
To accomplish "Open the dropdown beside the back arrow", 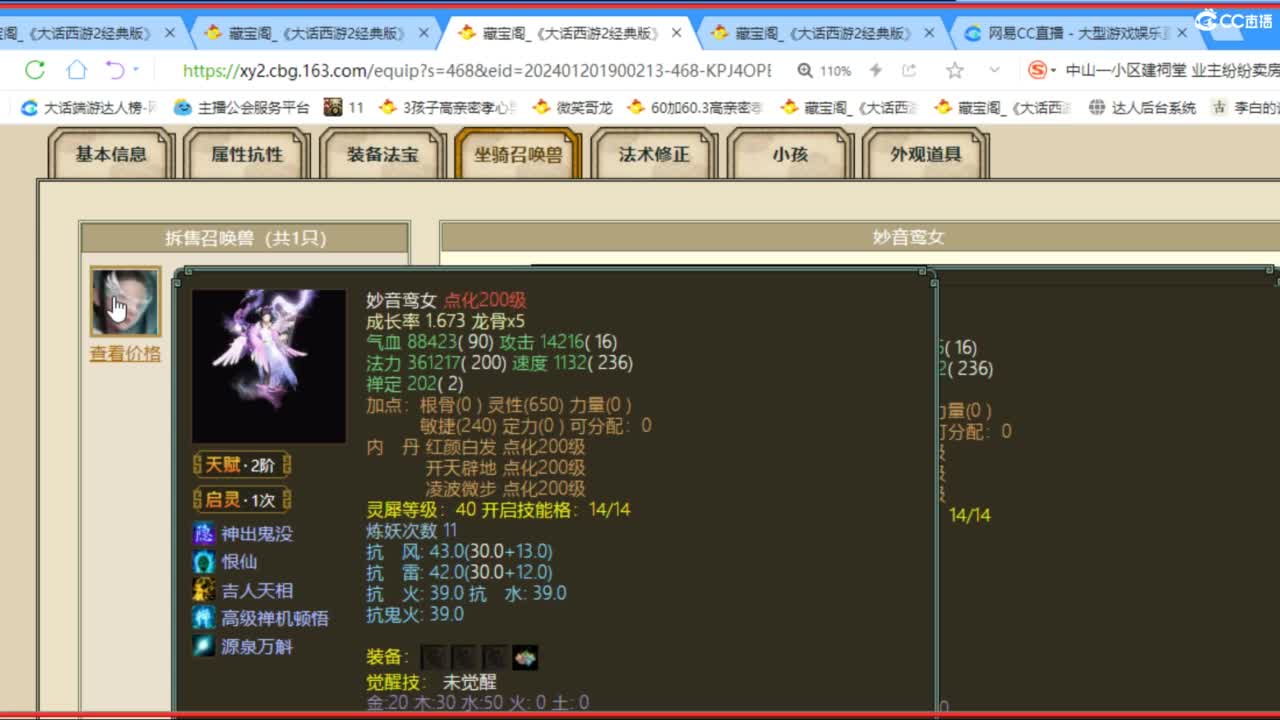I will [x=136, y=70].
